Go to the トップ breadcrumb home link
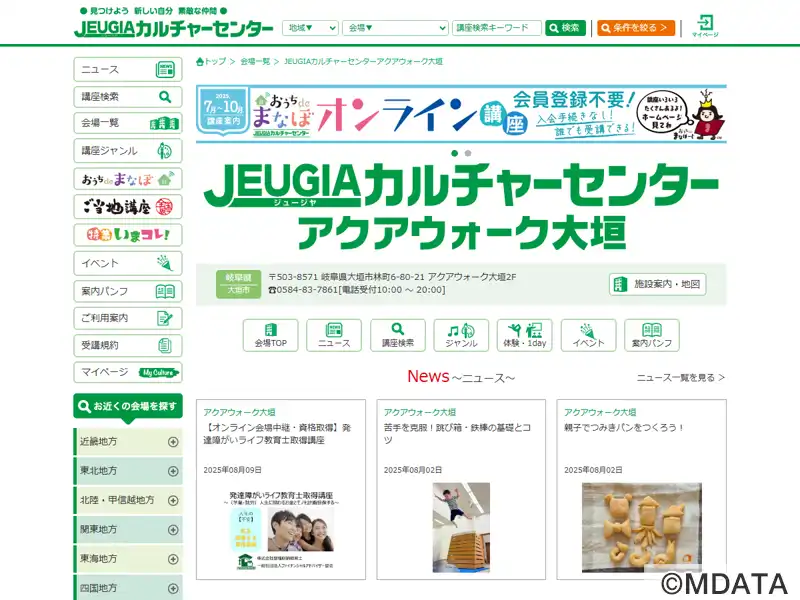This screenshot has width=800, height=600. pos(211,61)
